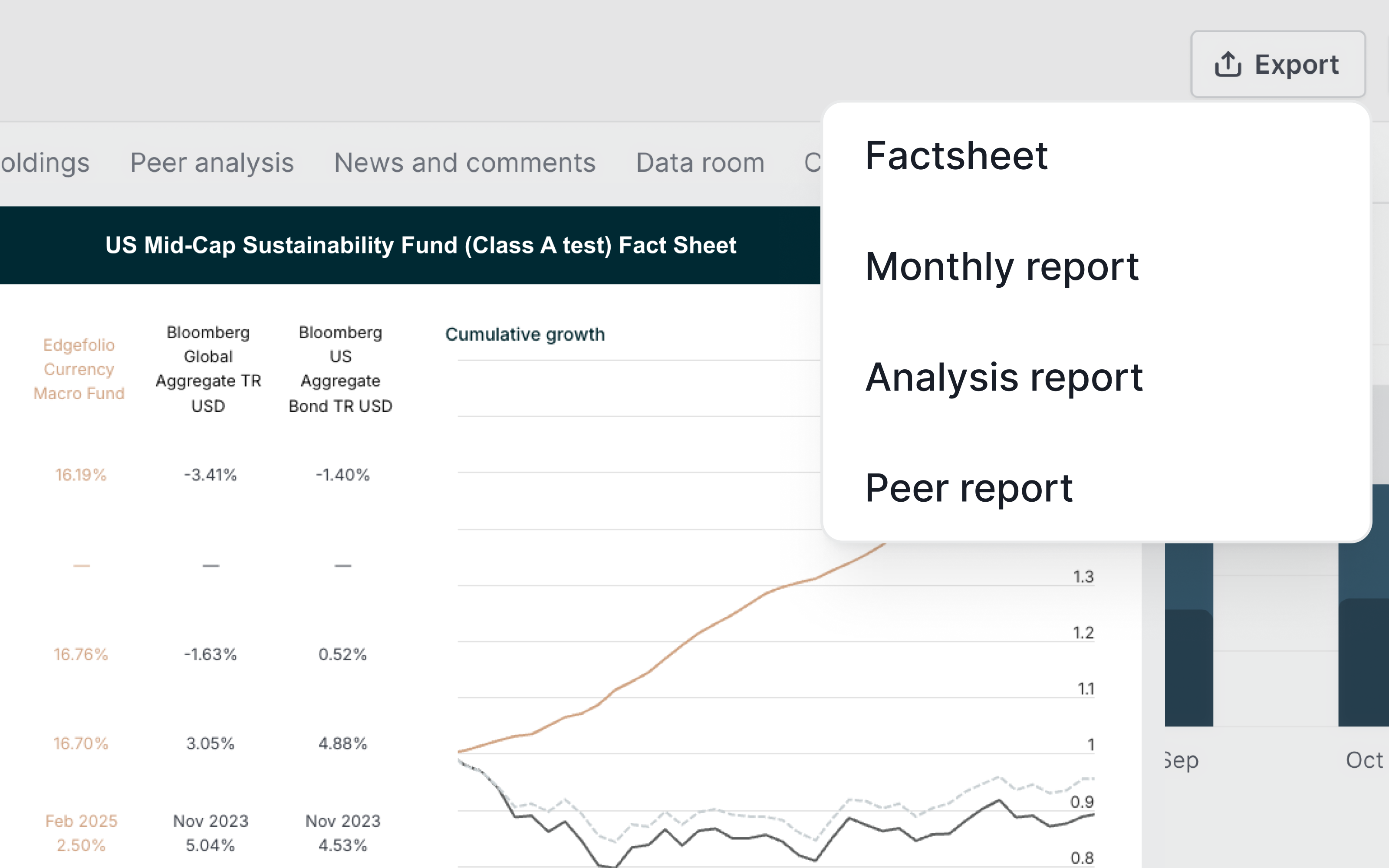Select Peer report export option
Image resolution: width=1389 pixels, height=868 pixels.
point(969,488)
